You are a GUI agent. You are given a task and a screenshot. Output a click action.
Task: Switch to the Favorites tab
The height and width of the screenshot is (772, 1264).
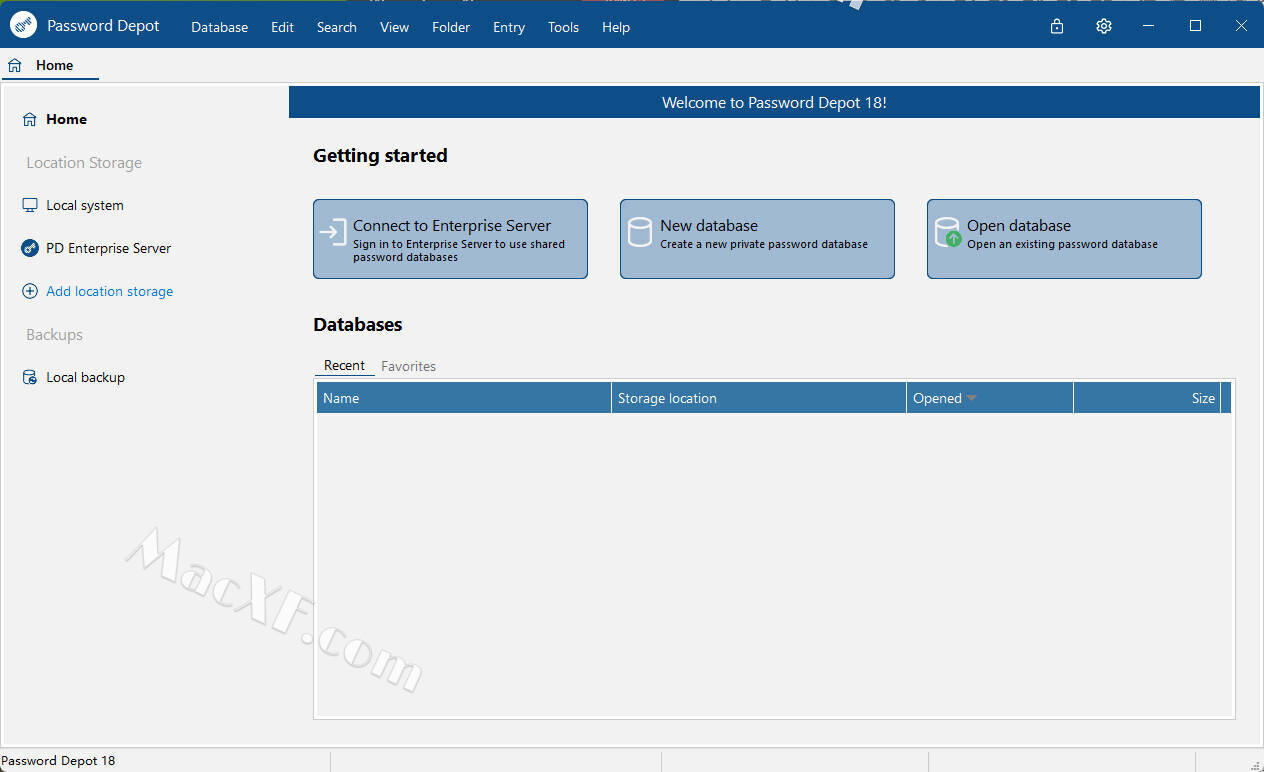tap(408, 366)
